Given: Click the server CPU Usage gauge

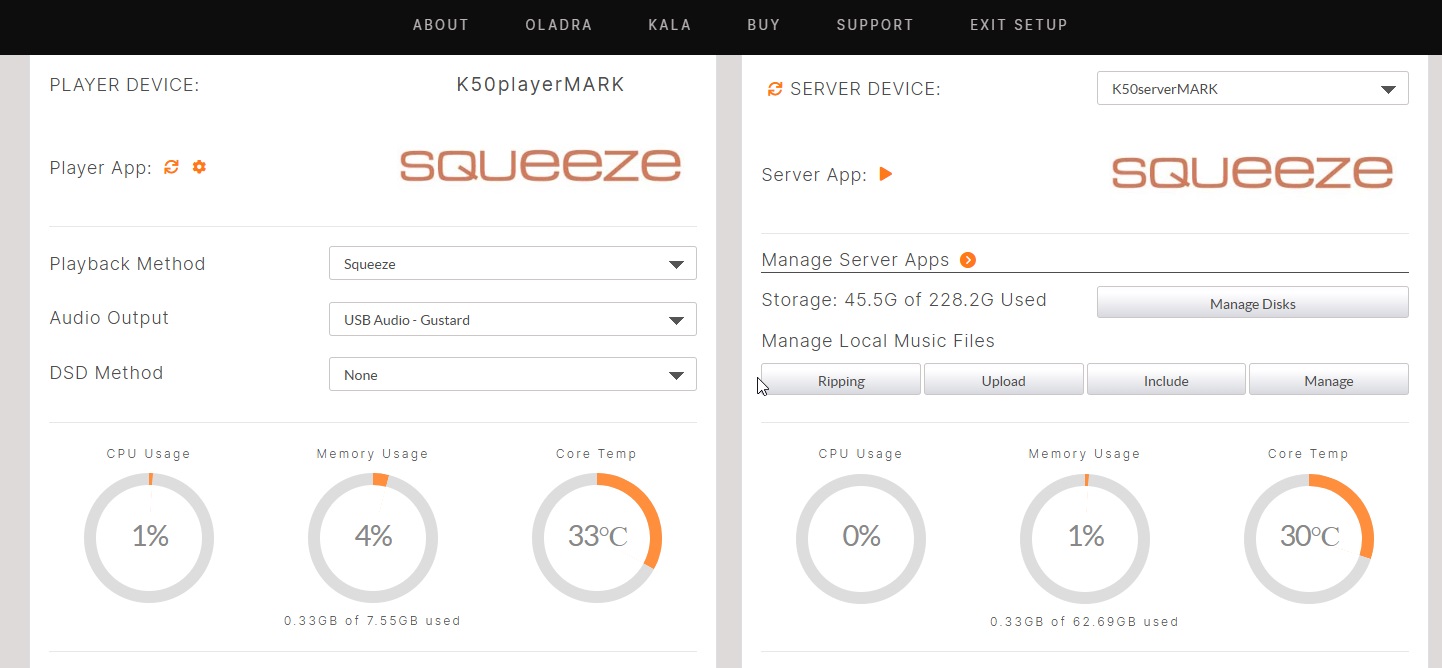Looking at the screenshot, I should coord(861,537).
